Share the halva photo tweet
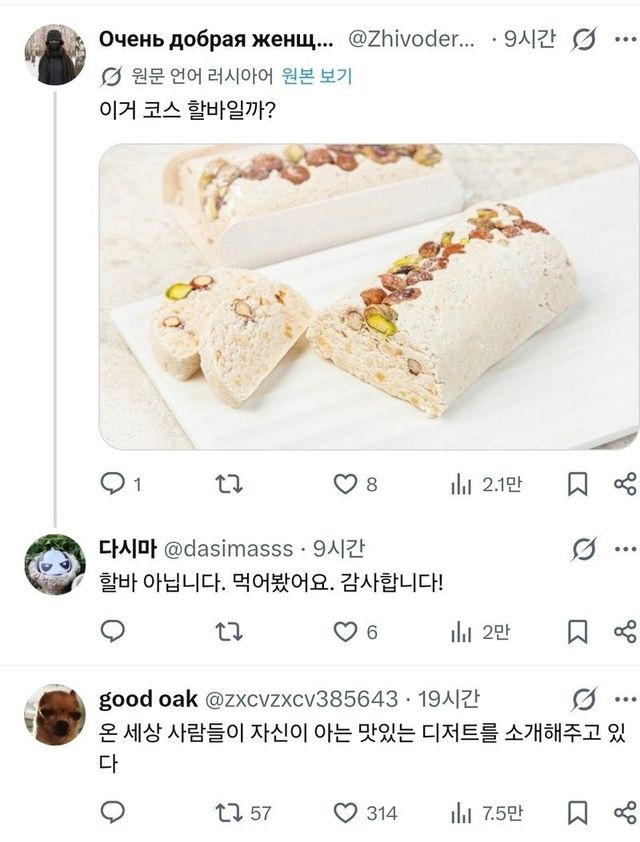 [624, 485]
